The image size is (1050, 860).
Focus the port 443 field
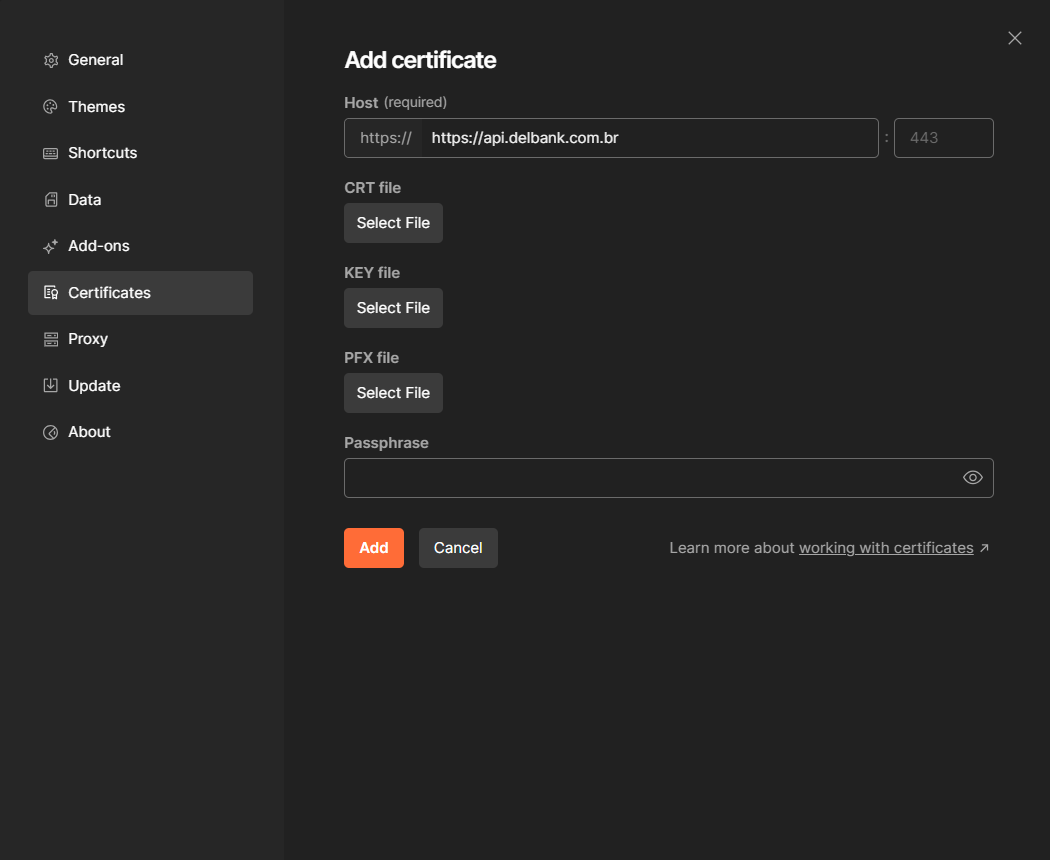944,138
